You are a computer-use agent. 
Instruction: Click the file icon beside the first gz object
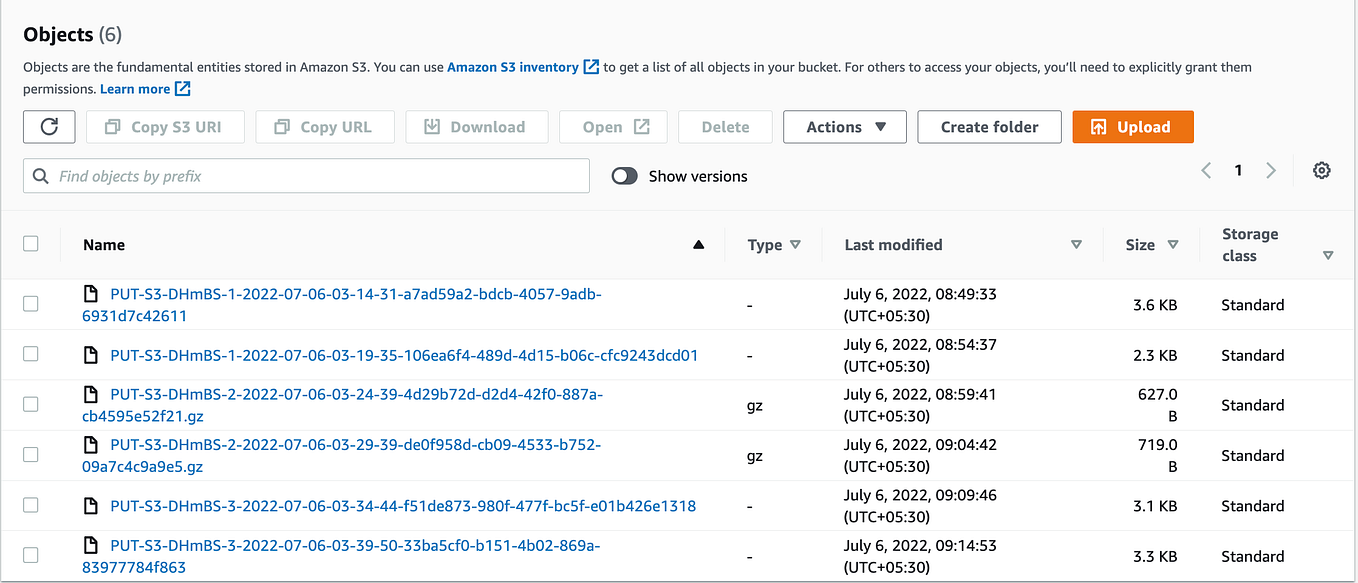point(90,392)
